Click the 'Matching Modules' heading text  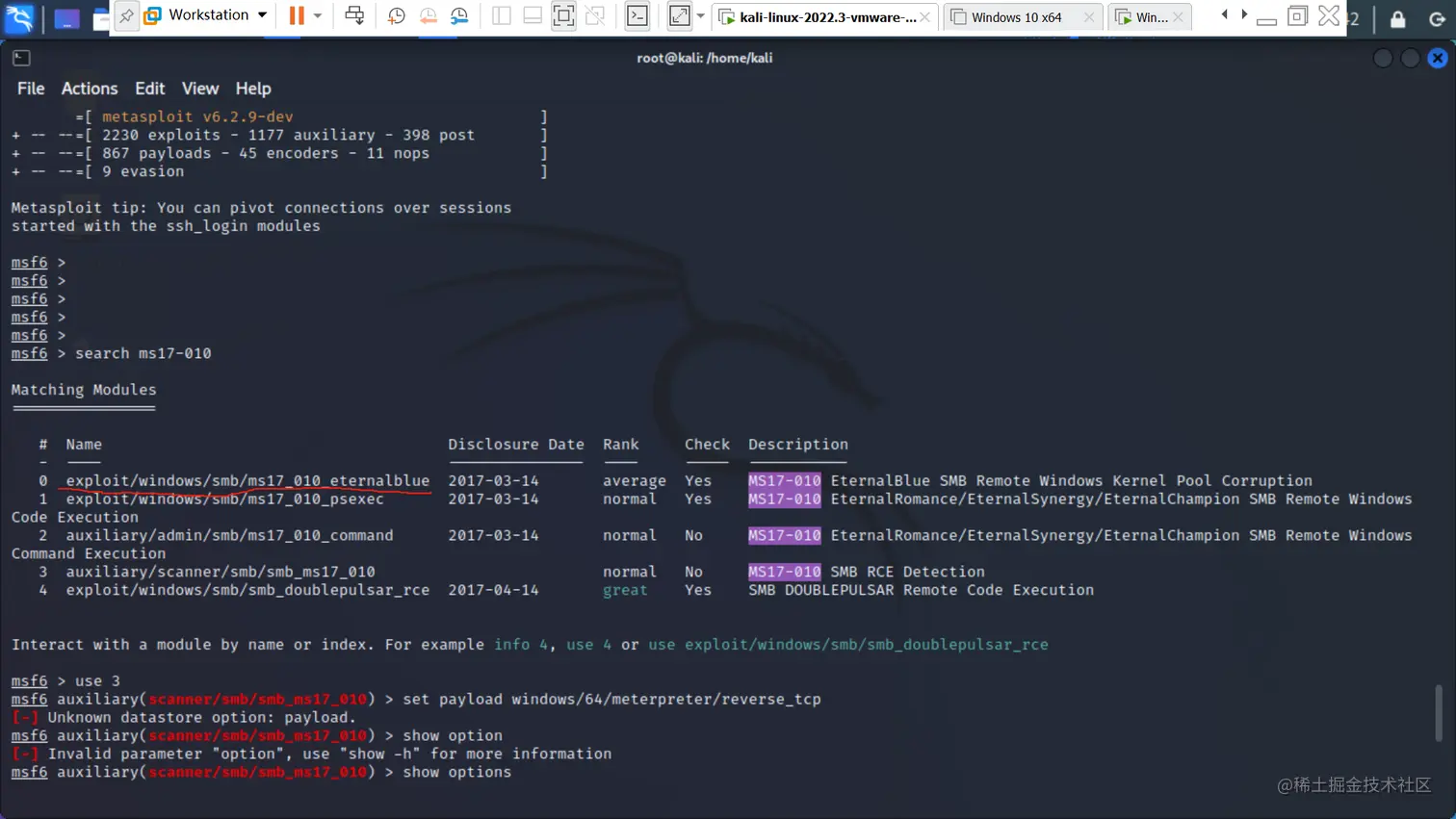click(84, 390)
